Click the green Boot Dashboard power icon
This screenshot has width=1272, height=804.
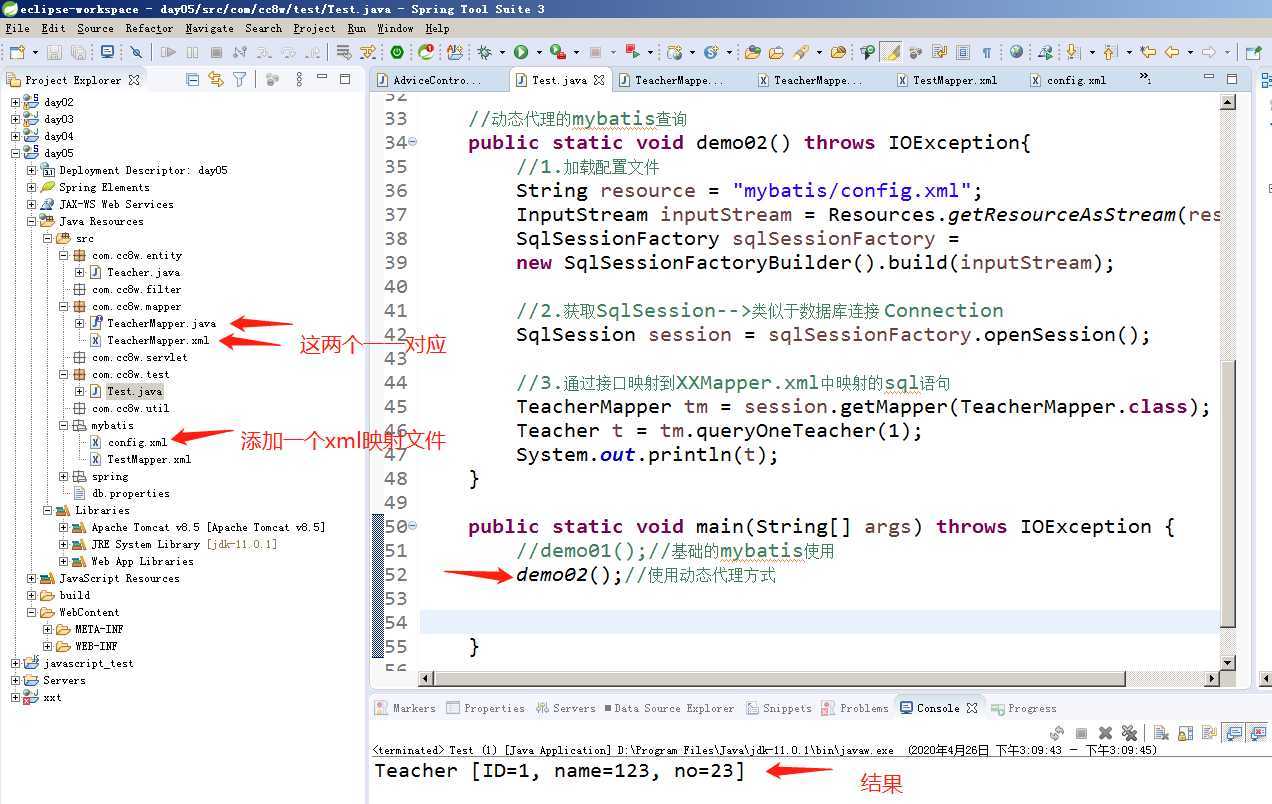[x=397, y=52]
